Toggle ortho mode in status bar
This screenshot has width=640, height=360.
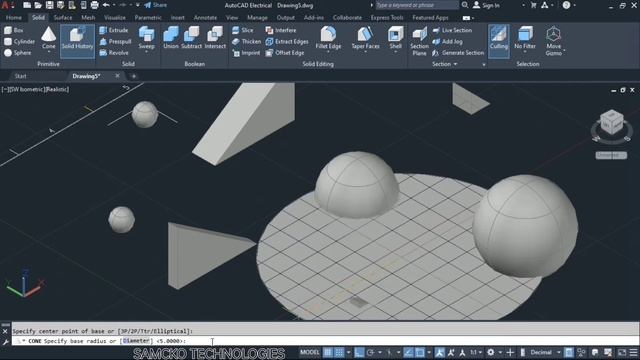(359, 352)
